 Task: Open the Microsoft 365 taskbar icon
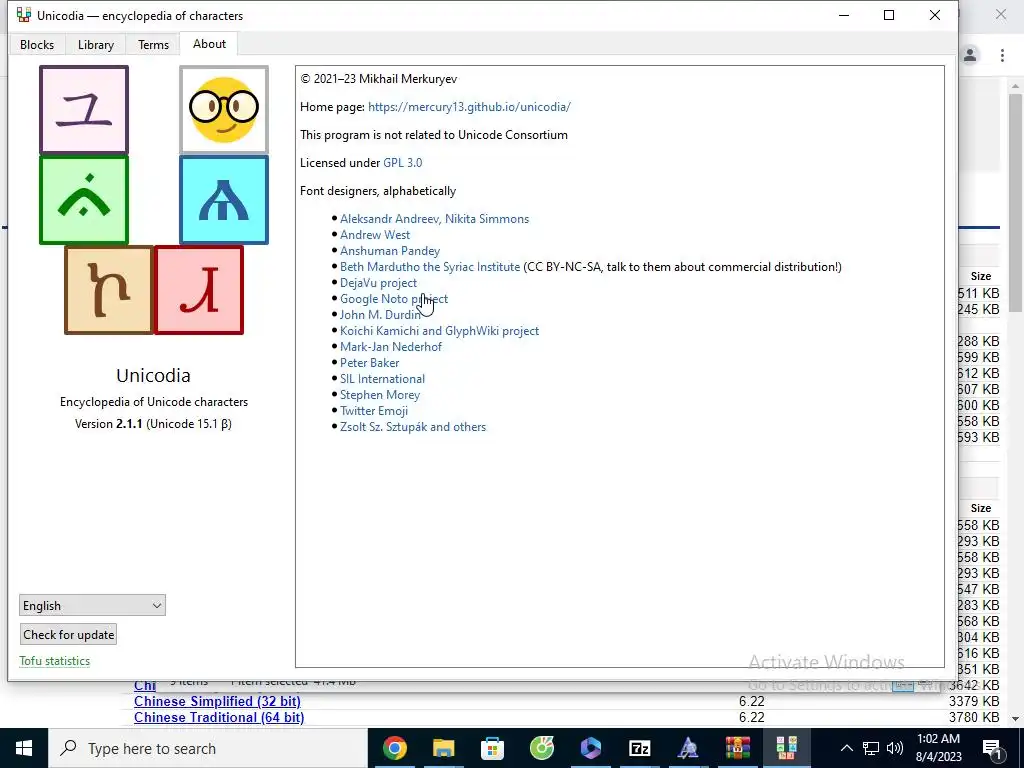point(590,748)
